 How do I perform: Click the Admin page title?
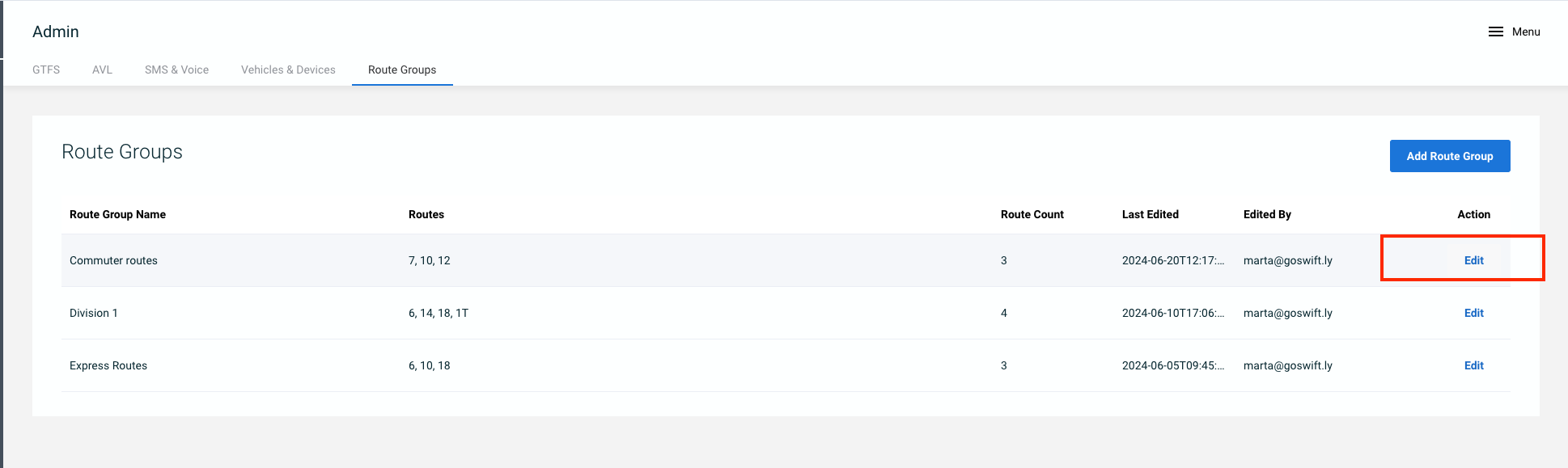tap(56, 32)
